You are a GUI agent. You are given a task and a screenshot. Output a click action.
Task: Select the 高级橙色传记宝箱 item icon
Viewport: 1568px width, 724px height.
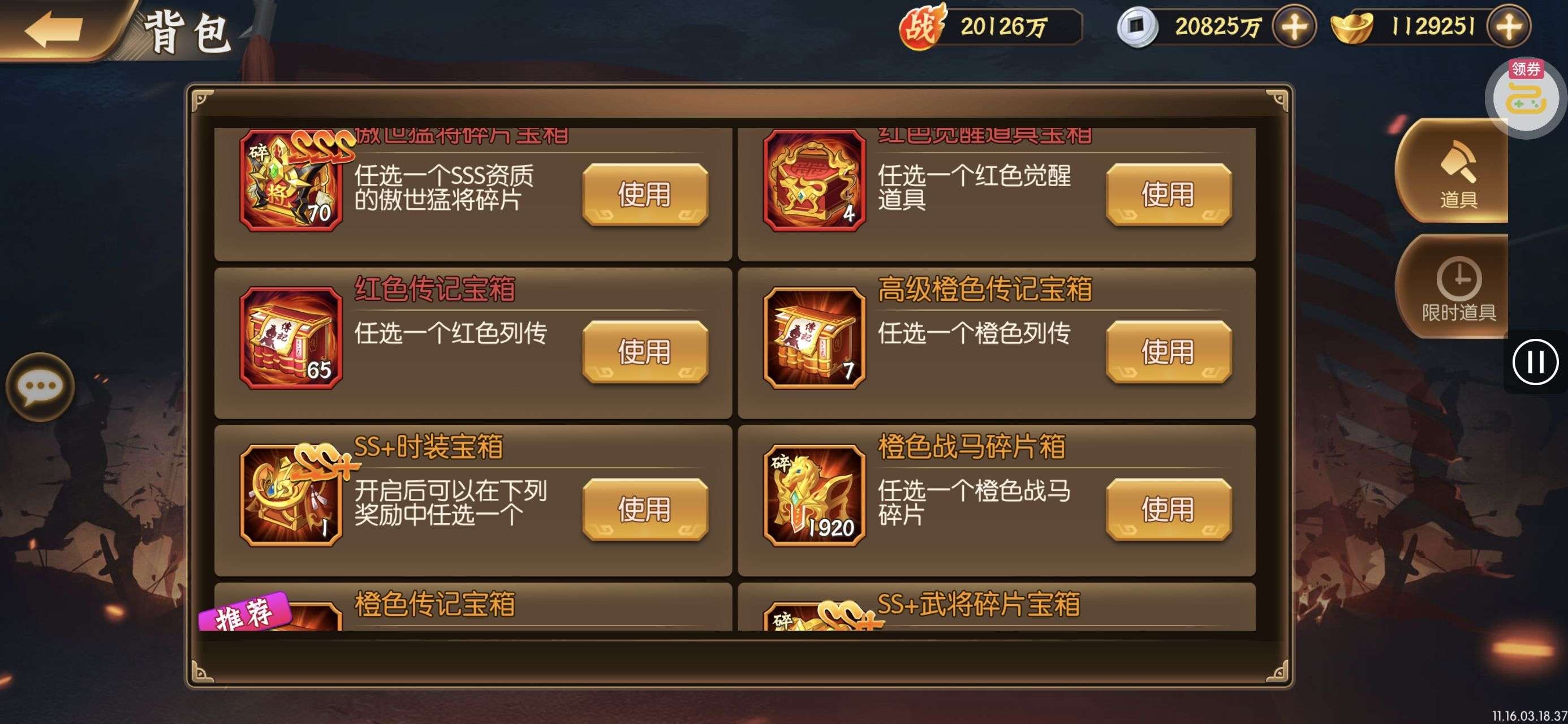pyautogui.click(x=815, y=338)
